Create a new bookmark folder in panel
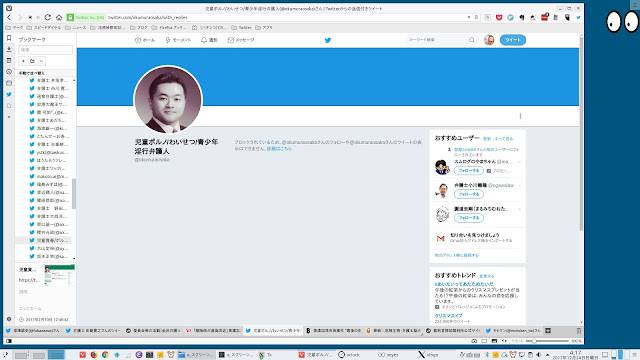This screenshot has height=360, width=640. [x=32, y=61]
